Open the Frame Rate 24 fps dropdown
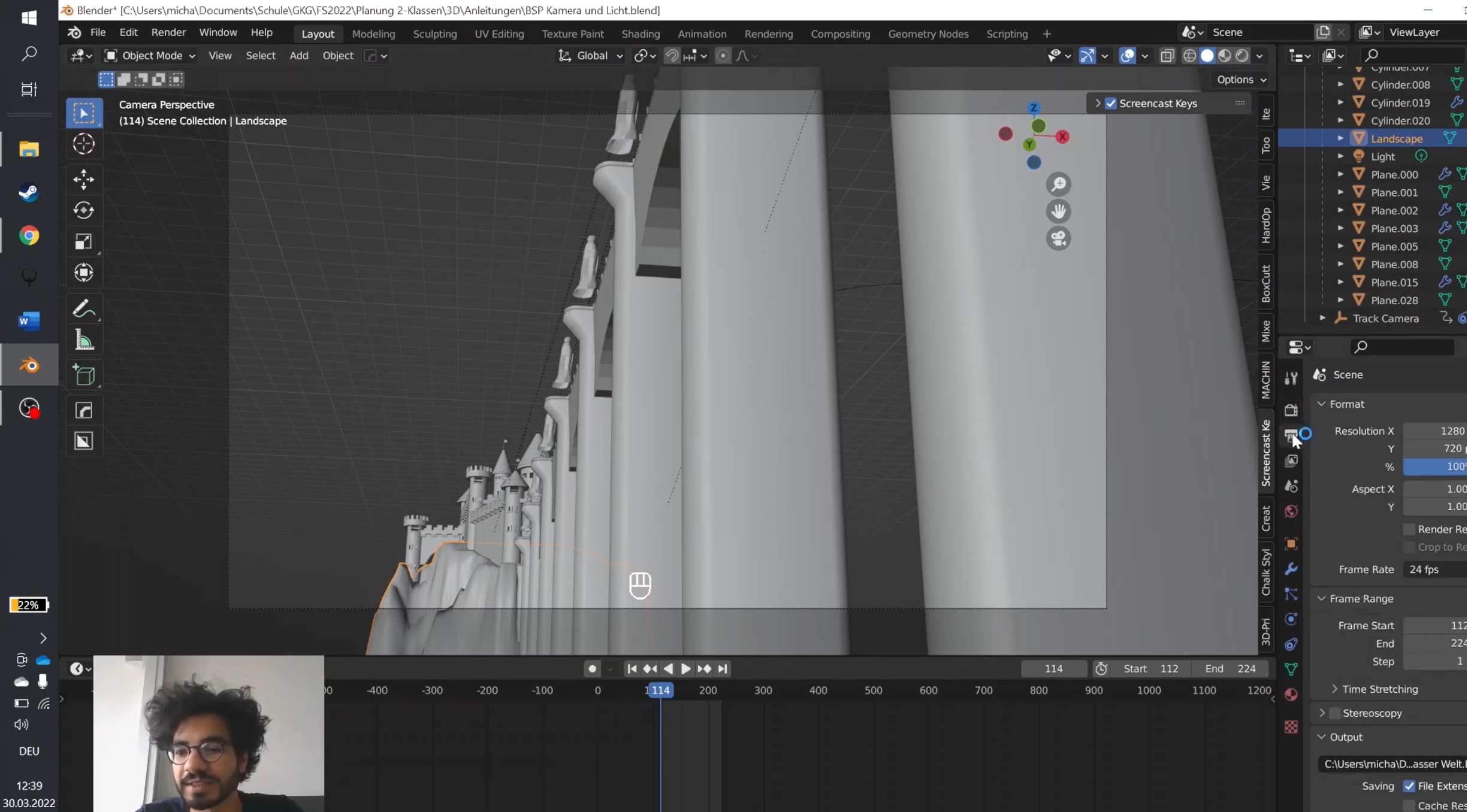 point(1436,569)
